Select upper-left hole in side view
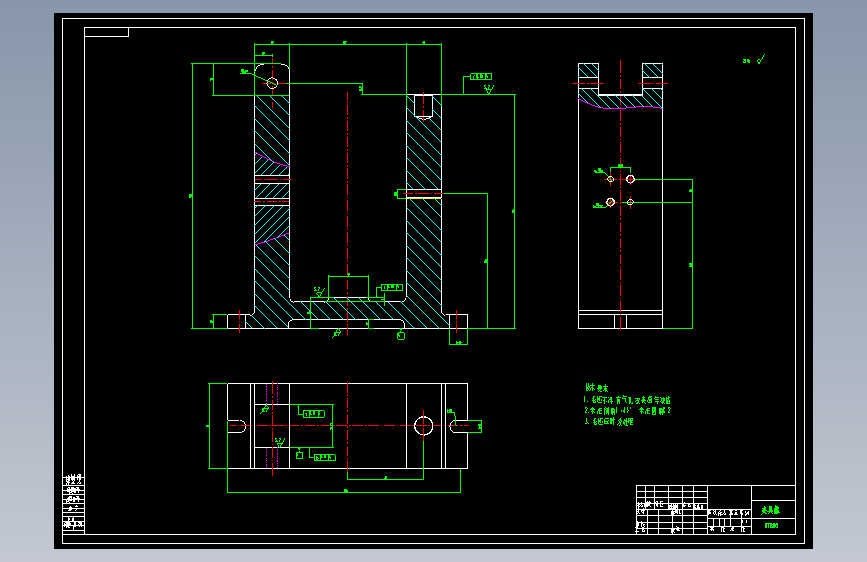The width and height of the screenshot is (867, 562). coord(610,179)
